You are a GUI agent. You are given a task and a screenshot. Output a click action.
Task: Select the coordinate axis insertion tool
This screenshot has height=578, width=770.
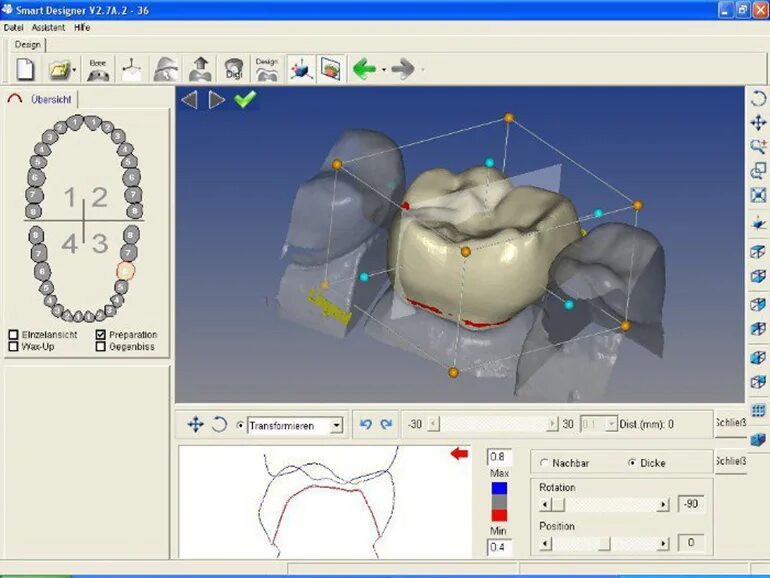click(132, 69)
